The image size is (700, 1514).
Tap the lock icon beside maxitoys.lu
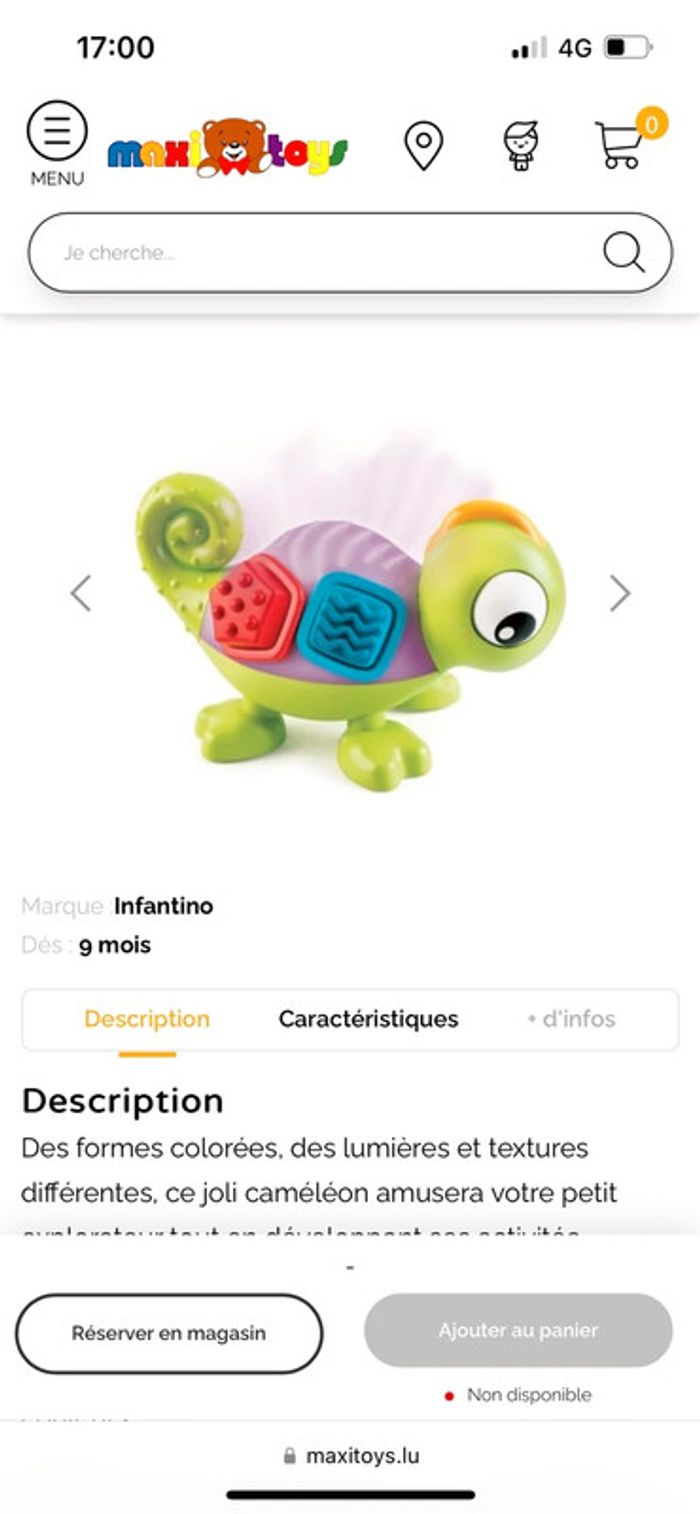[x=290, y=1456]
